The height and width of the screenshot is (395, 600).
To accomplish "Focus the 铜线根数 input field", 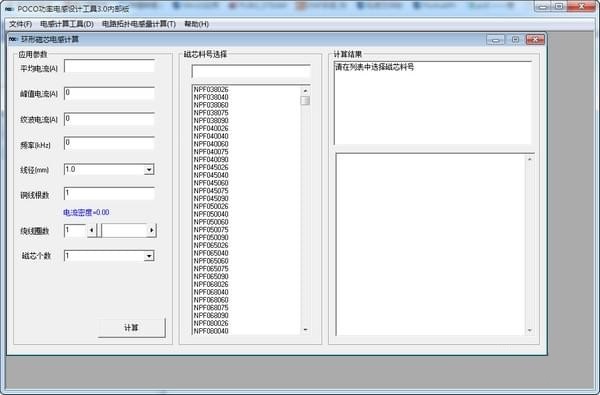I will [x=109, y=193].
